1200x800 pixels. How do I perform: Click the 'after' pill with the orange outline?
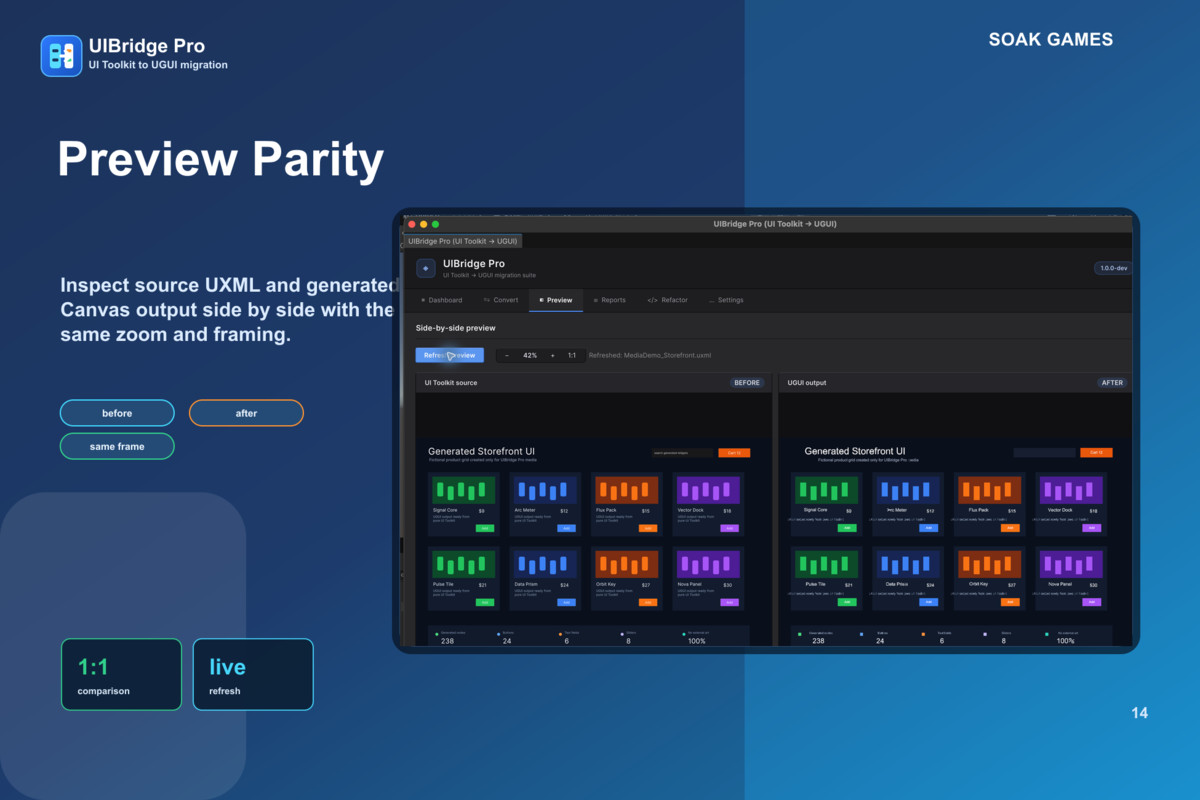click(x=246, y=413)
